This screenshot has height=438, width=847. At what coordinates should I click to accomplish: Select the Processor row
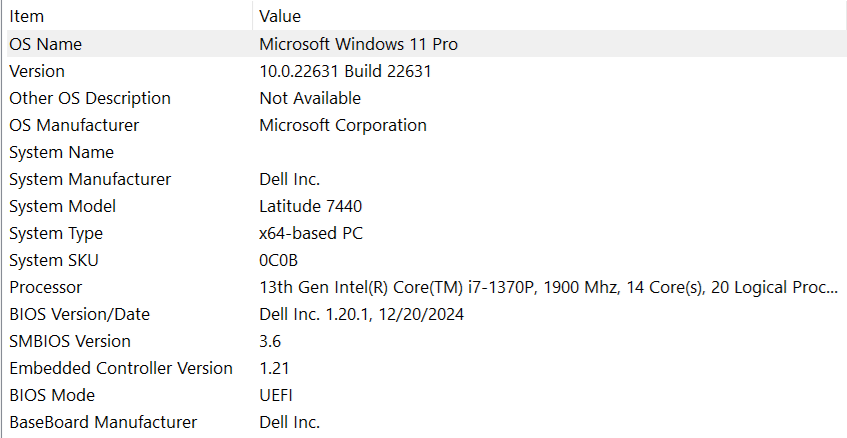click(x=45, y=287)
